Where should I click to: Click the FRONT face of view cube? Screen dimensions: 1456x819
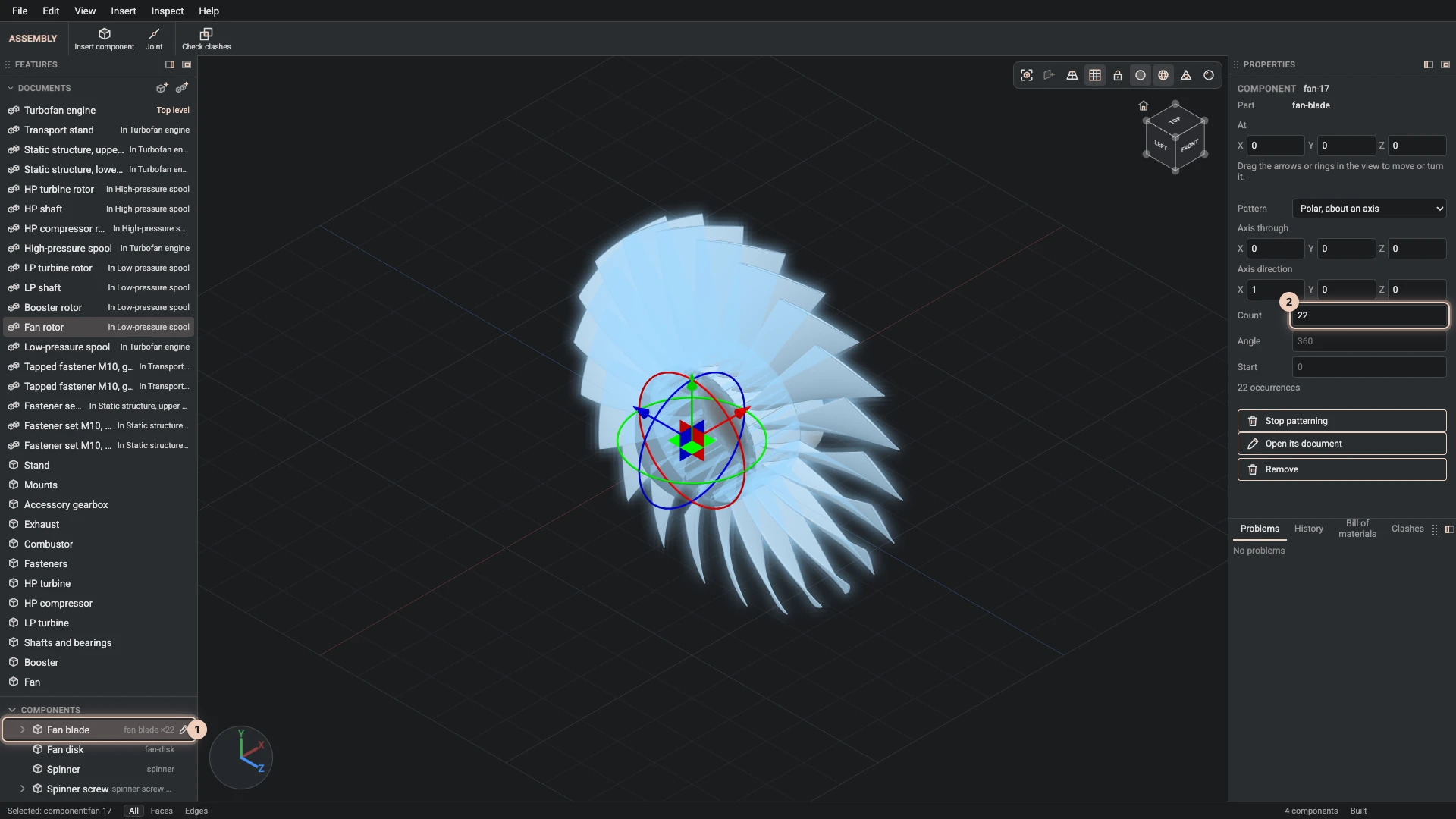1189,146
